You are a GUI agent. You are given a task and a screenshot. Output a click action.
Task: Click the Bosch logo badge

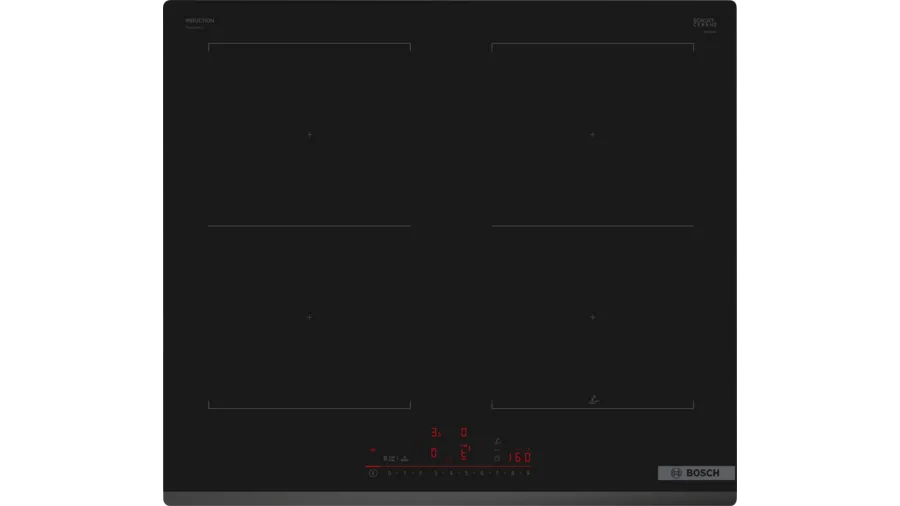click(696, 473)
